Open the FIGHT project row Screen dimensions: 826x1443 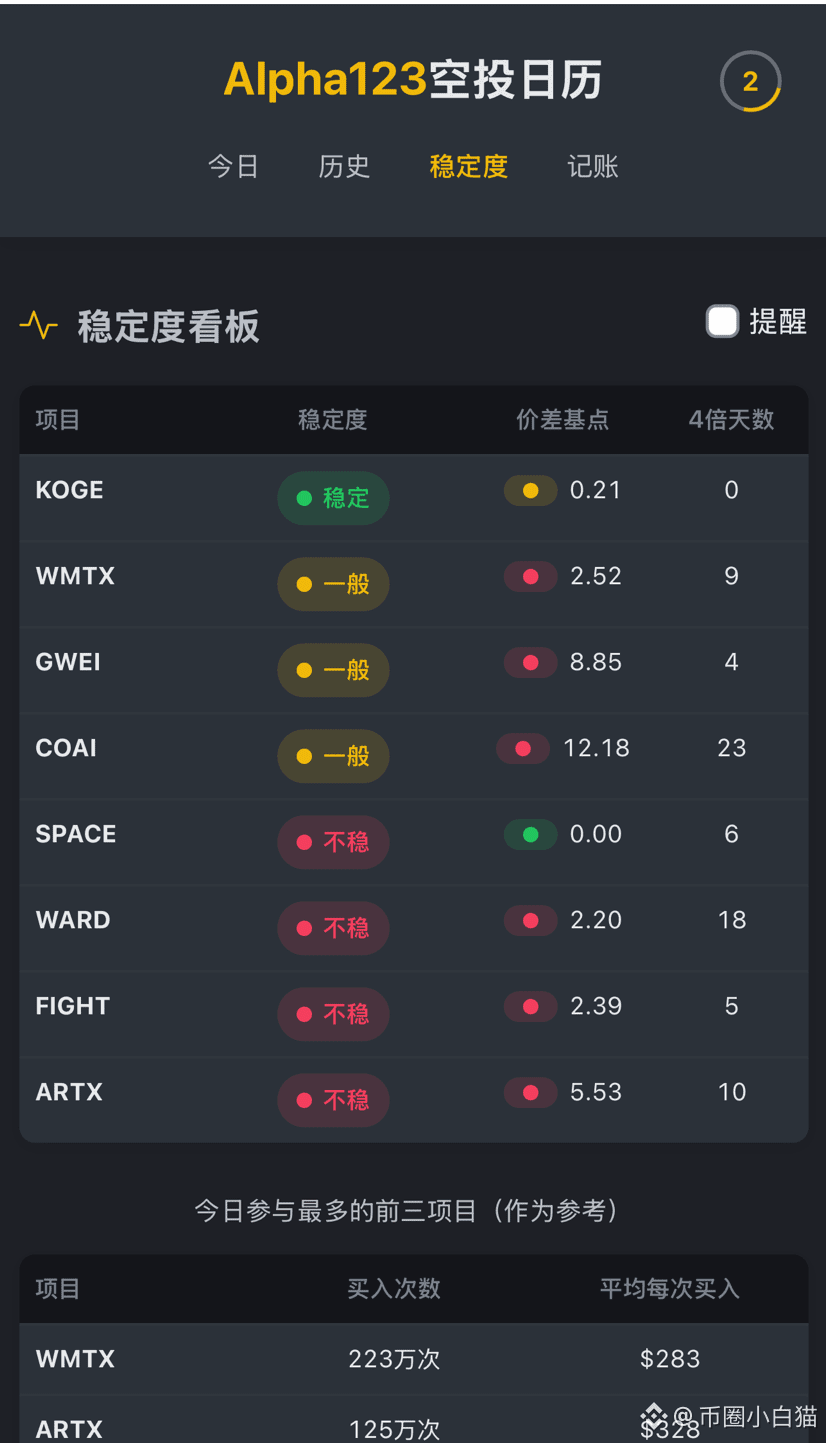(x=414, y=1014)
